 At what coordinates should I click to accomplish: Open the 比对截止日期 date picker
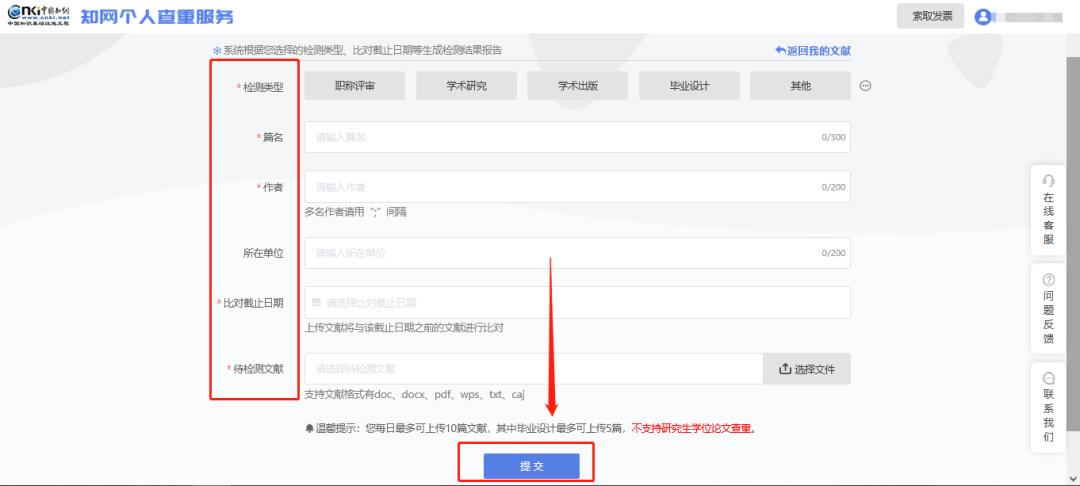point(577,302)
